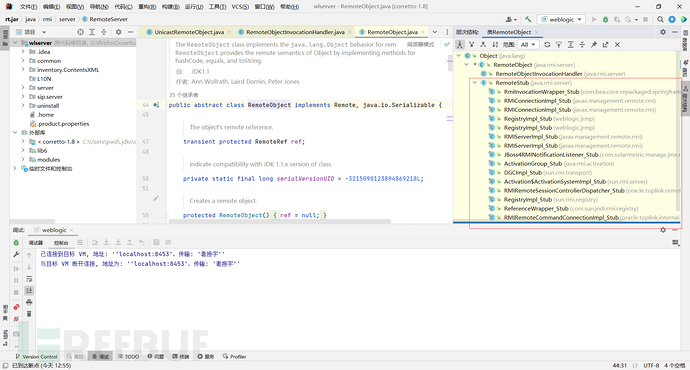The width and height of the screenshot is (690, 370).
Task: Toggle scroll to end in console
Action: 29,290
